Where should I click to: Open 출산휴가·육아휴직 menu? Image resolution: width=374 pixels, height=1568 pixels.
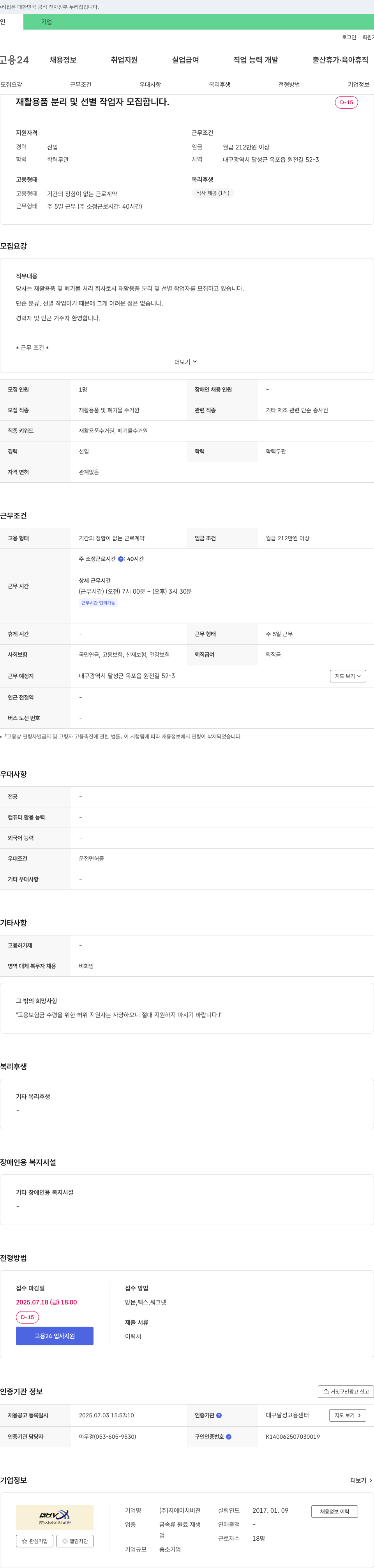[x=340, y=60]
